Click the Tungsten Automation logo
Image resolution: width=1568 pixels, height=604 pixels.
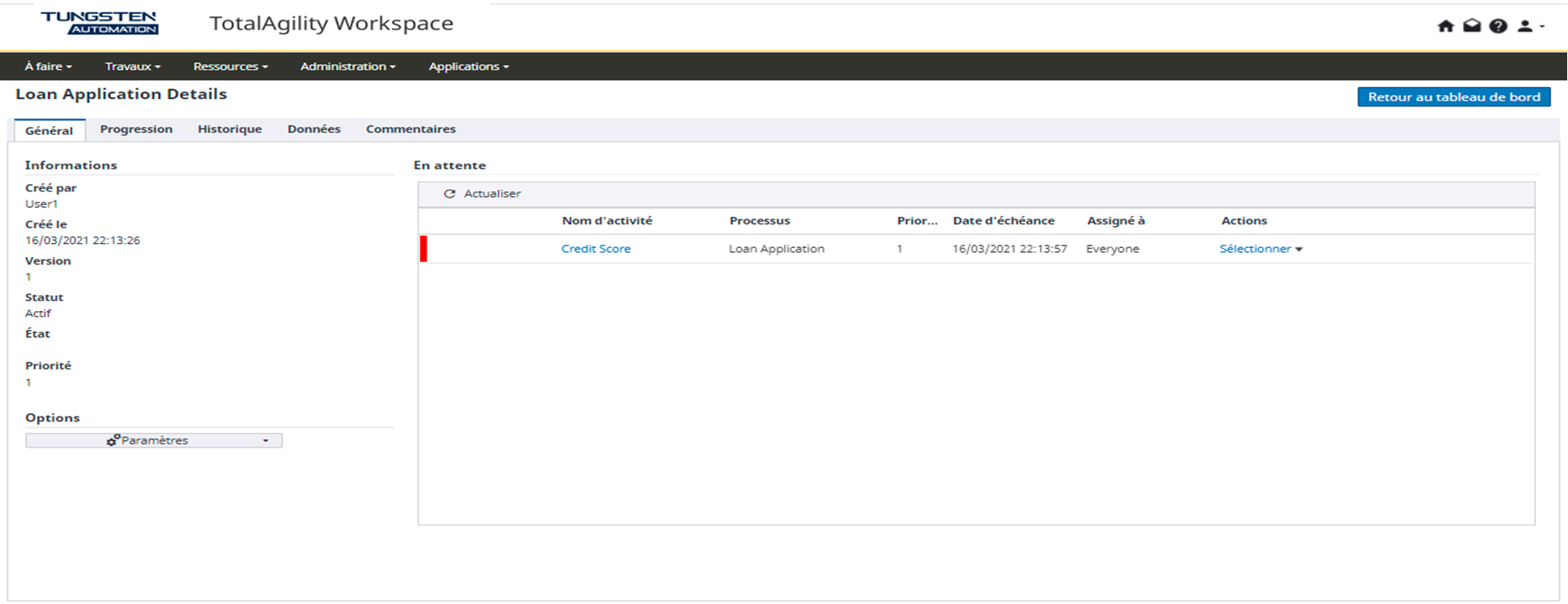point(99,23)
